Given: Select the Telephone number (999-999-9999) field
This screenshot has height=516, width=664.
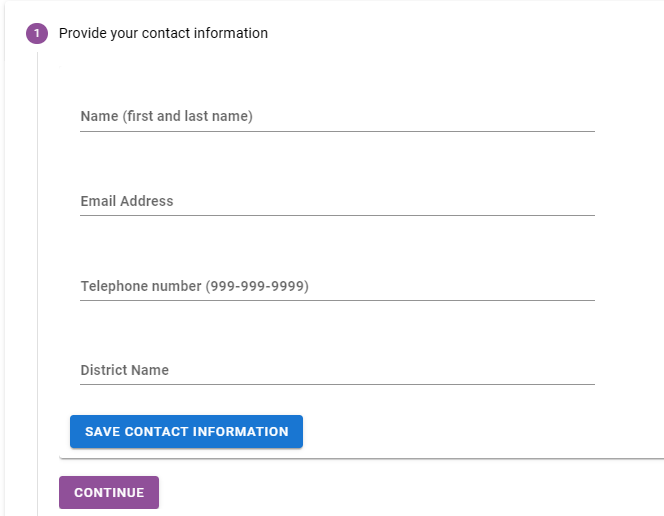Looking at the screenshot, I should [337, 286].
